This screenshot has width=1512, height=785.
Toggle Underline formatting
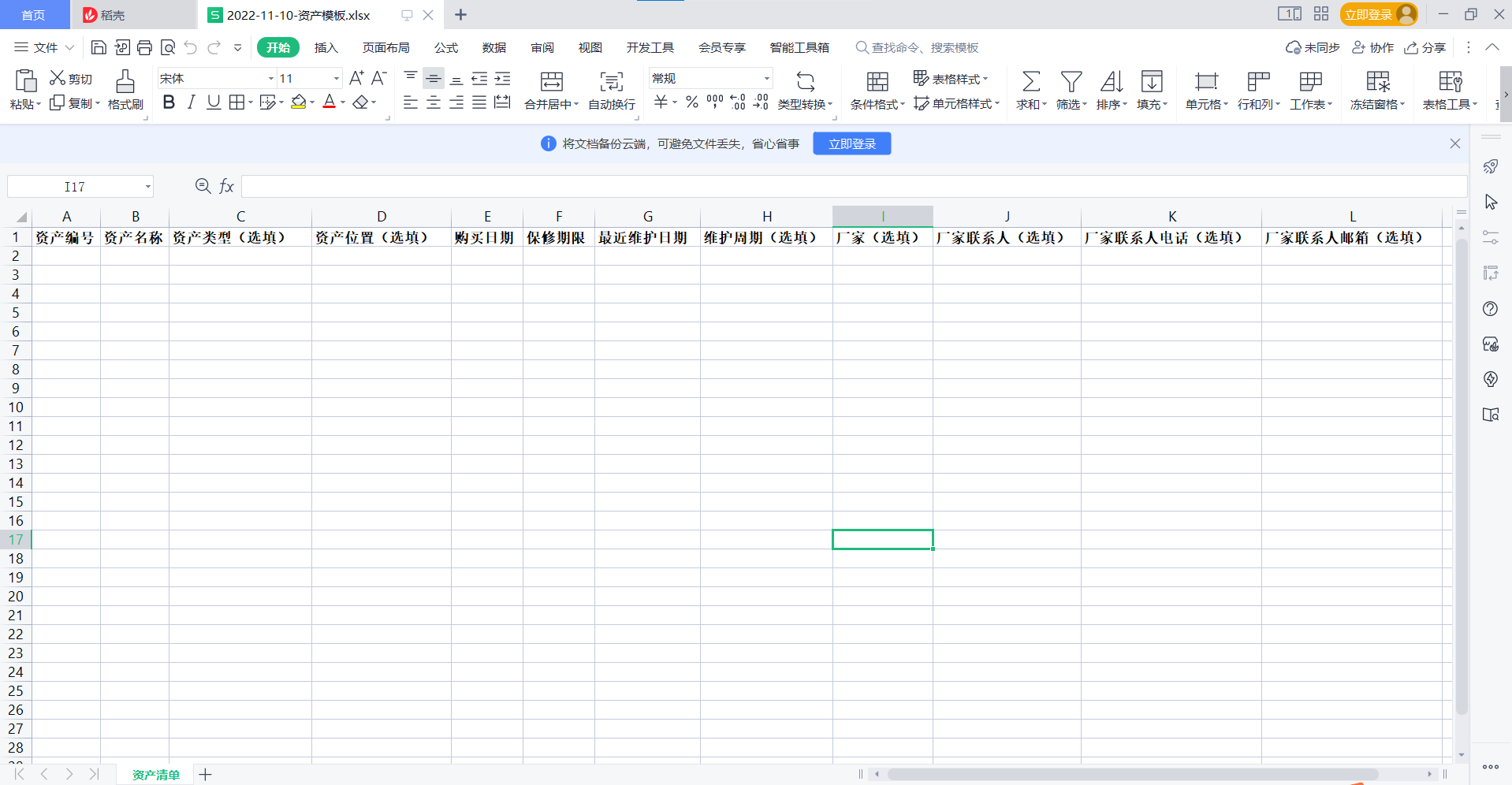pyautogui.click(x=214, y=102)
